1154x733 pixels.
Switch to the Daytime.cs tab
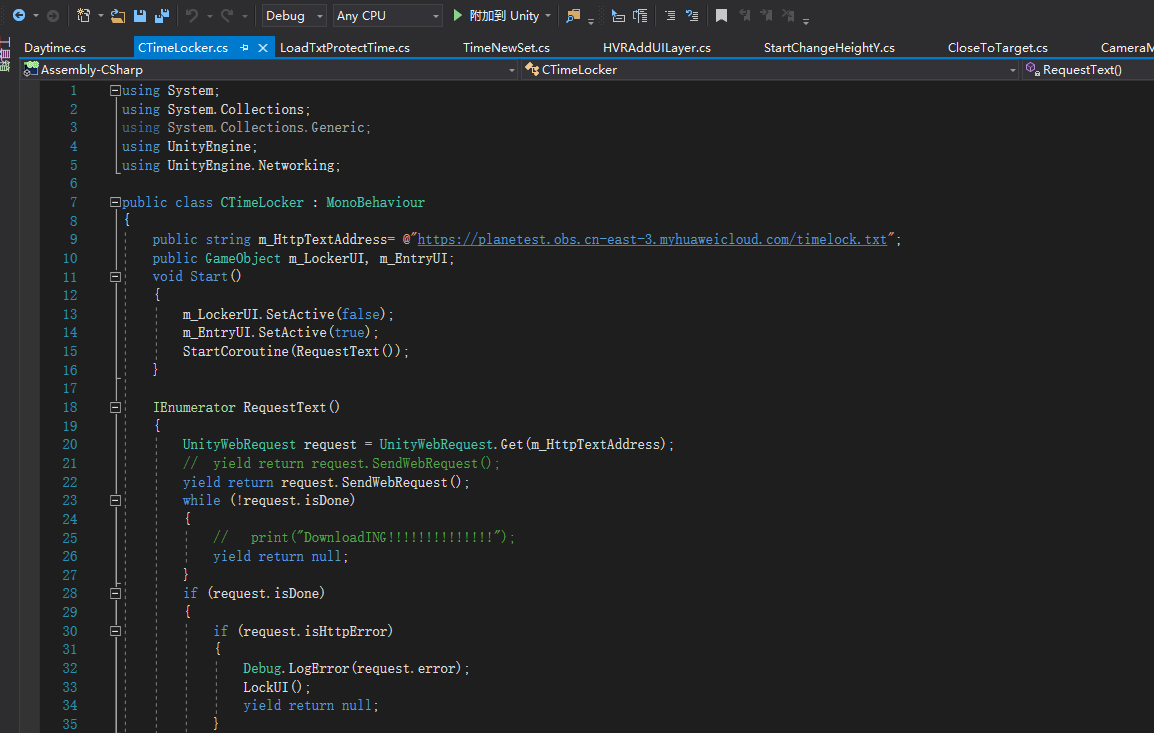coord(55,48)
